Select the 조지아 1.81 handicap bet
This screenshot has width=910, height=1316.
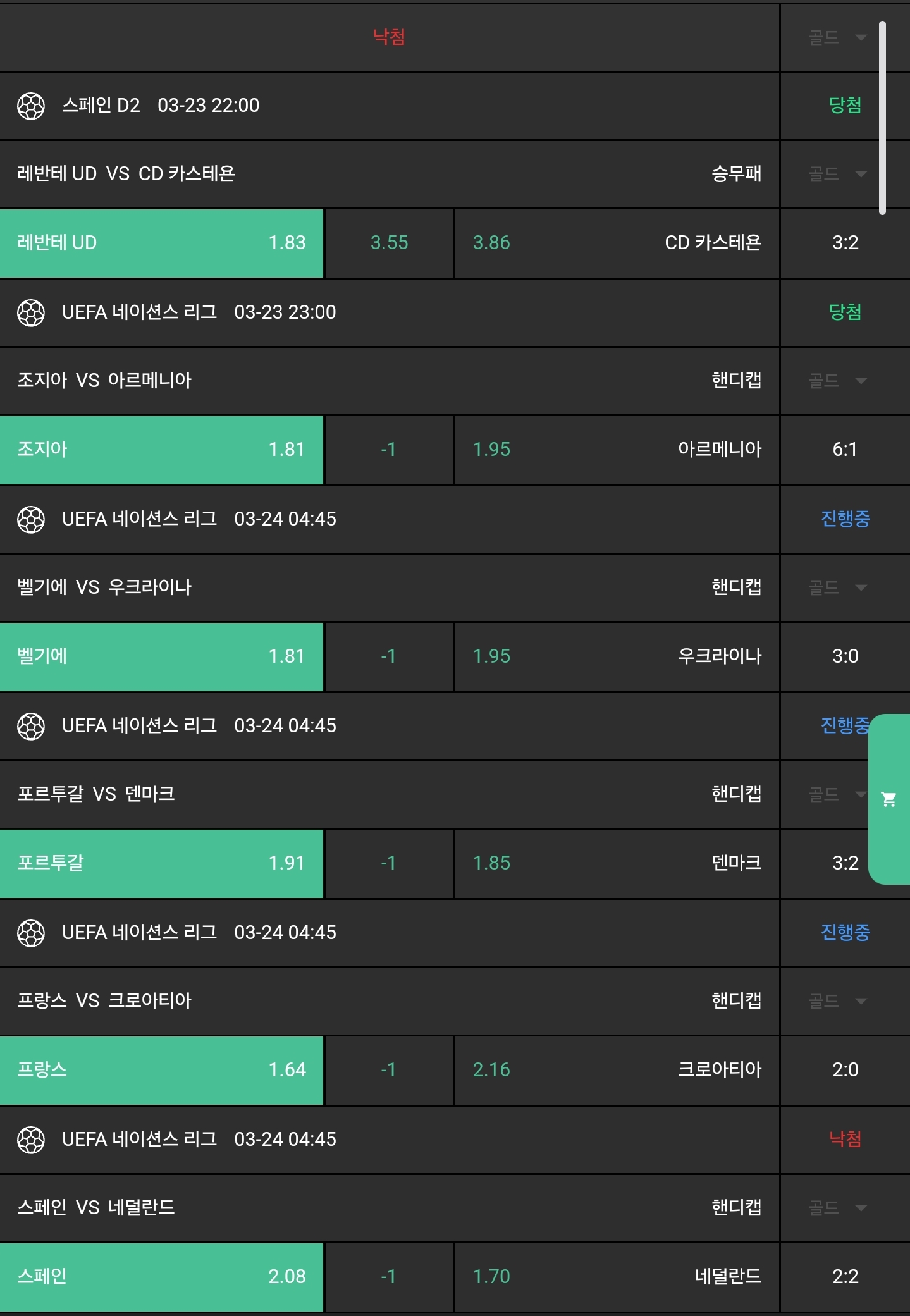coord(161,450)
